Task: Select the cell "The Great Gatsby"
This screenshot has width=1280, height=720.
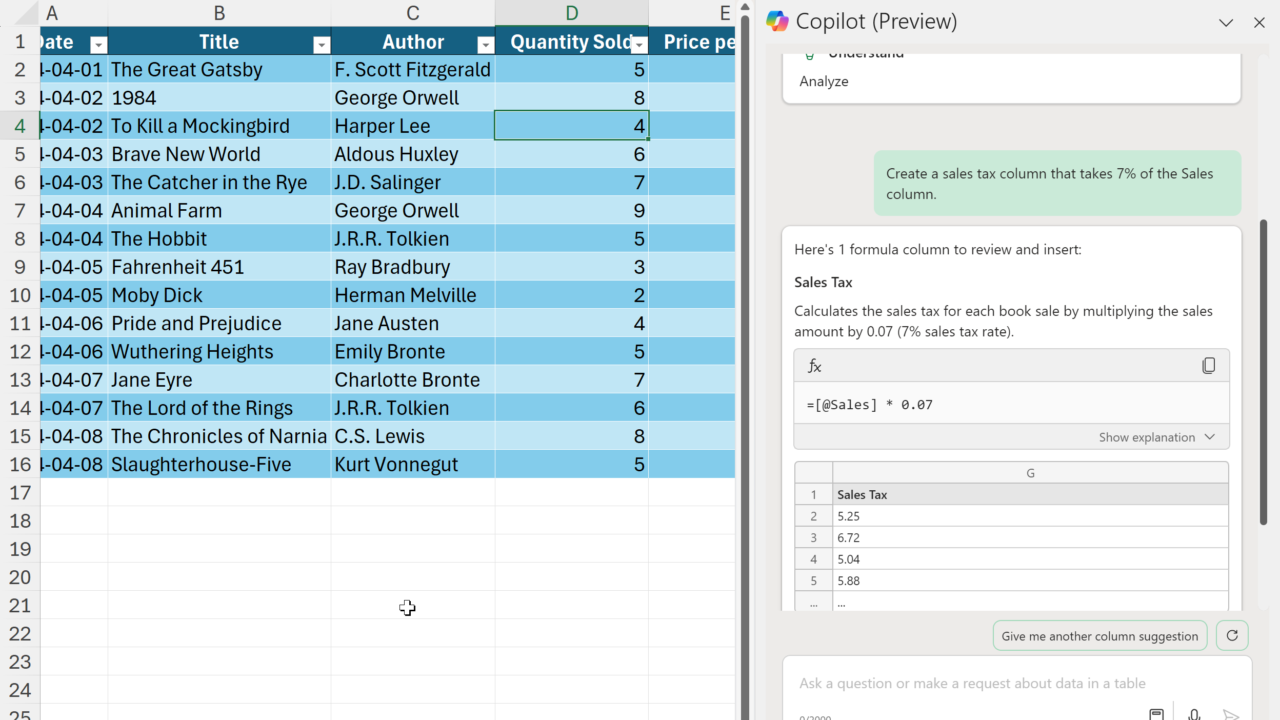Action: [x=219, y=70]
